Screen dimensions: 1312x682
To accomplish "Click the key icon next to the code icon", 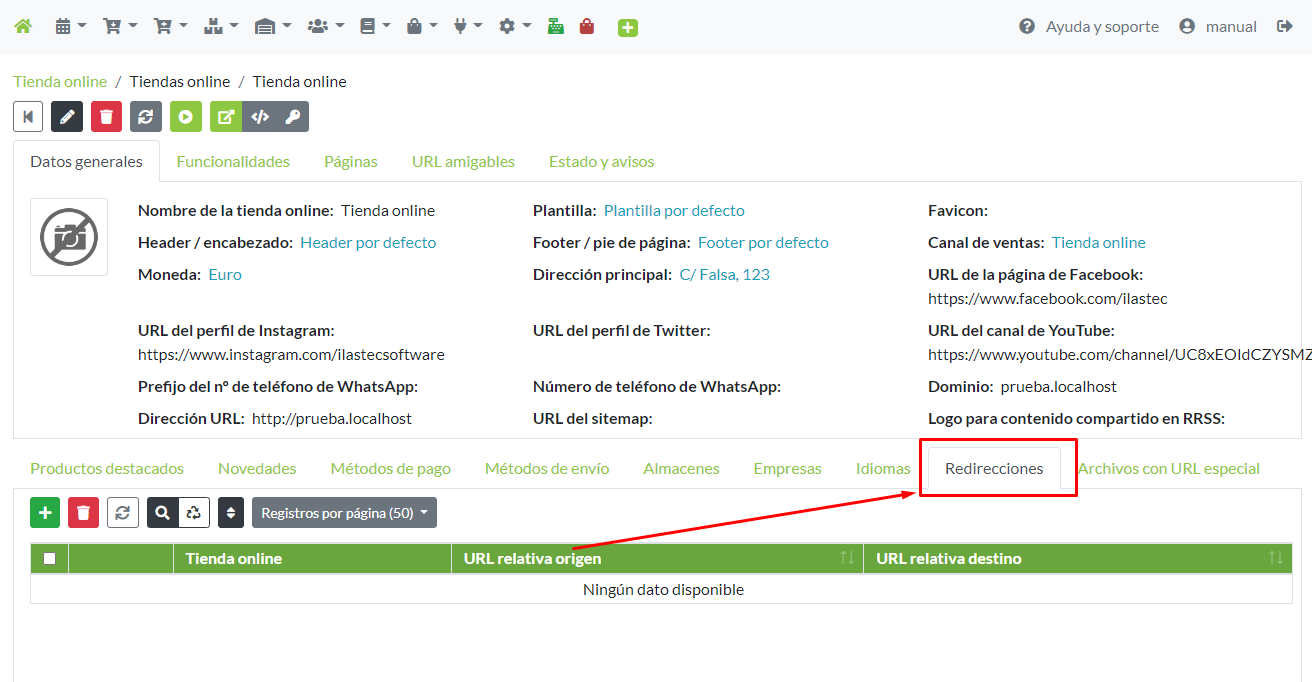I will tap(293, 116).
